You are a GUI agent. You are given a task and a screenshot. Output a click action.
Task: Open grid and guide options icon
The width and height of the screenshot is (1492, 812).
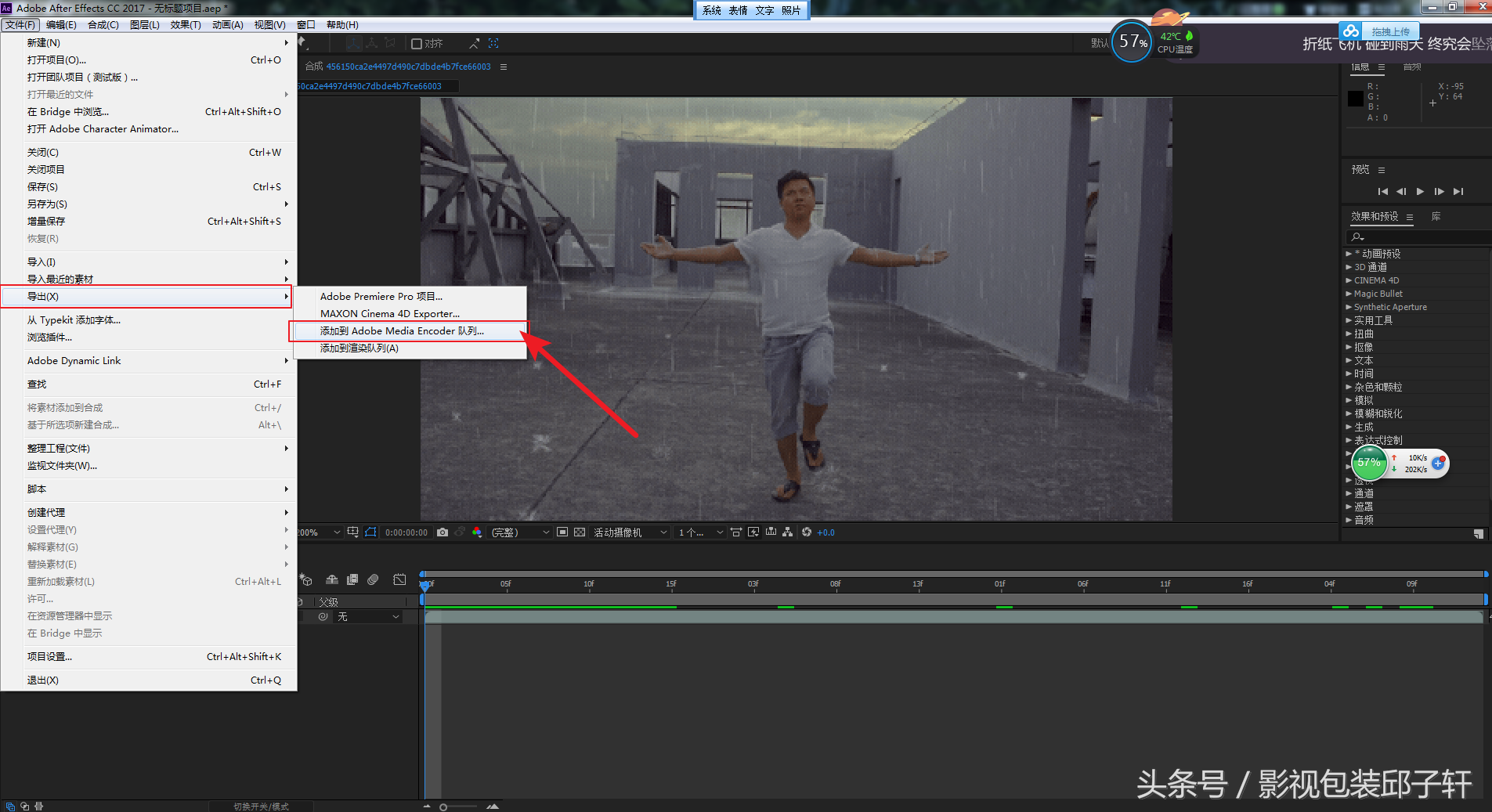click(353, 532)
